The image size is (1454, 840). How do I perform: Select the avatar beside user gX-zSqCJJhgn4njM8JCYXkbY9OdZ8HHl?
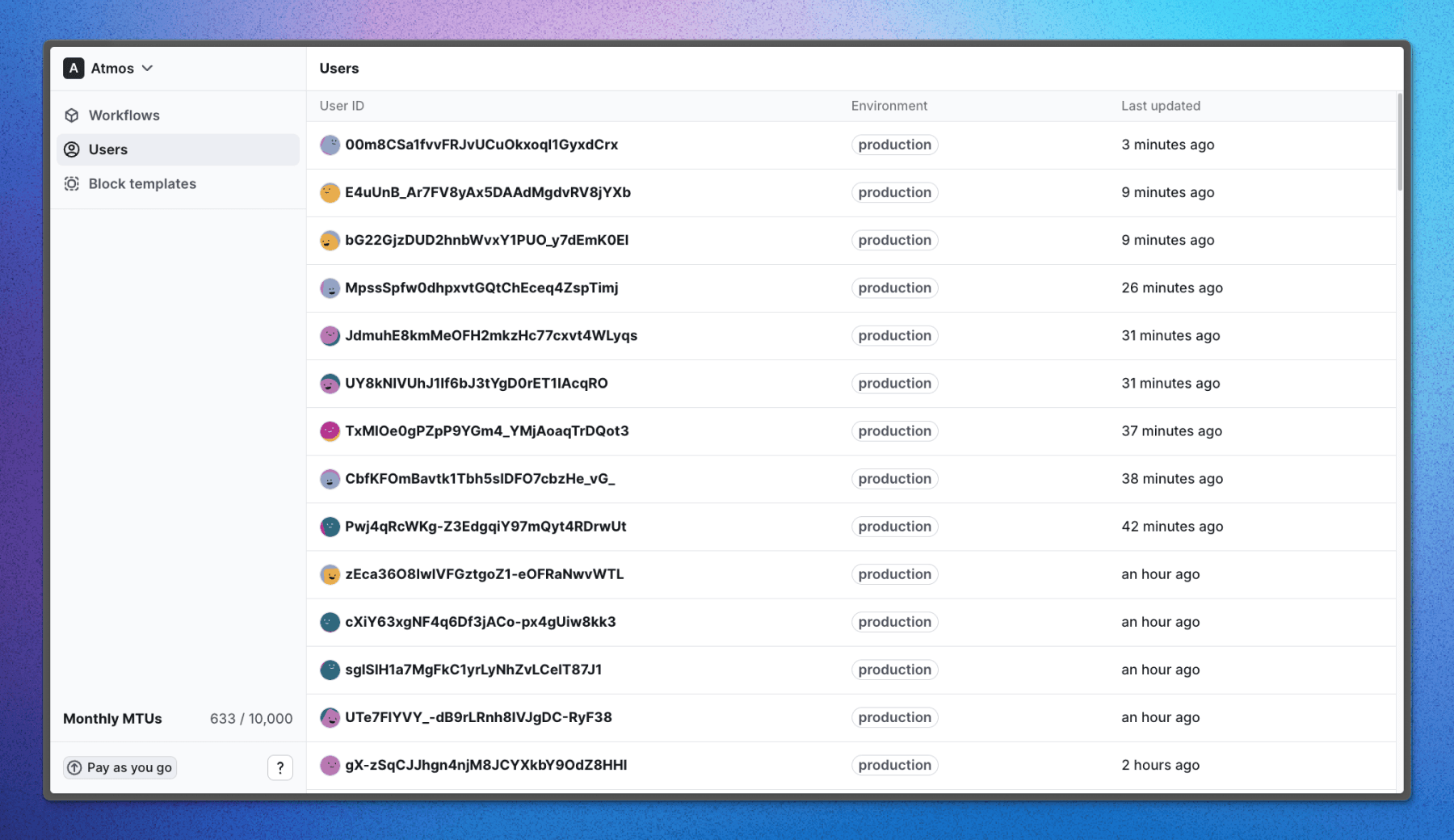(x=330, y=765)
